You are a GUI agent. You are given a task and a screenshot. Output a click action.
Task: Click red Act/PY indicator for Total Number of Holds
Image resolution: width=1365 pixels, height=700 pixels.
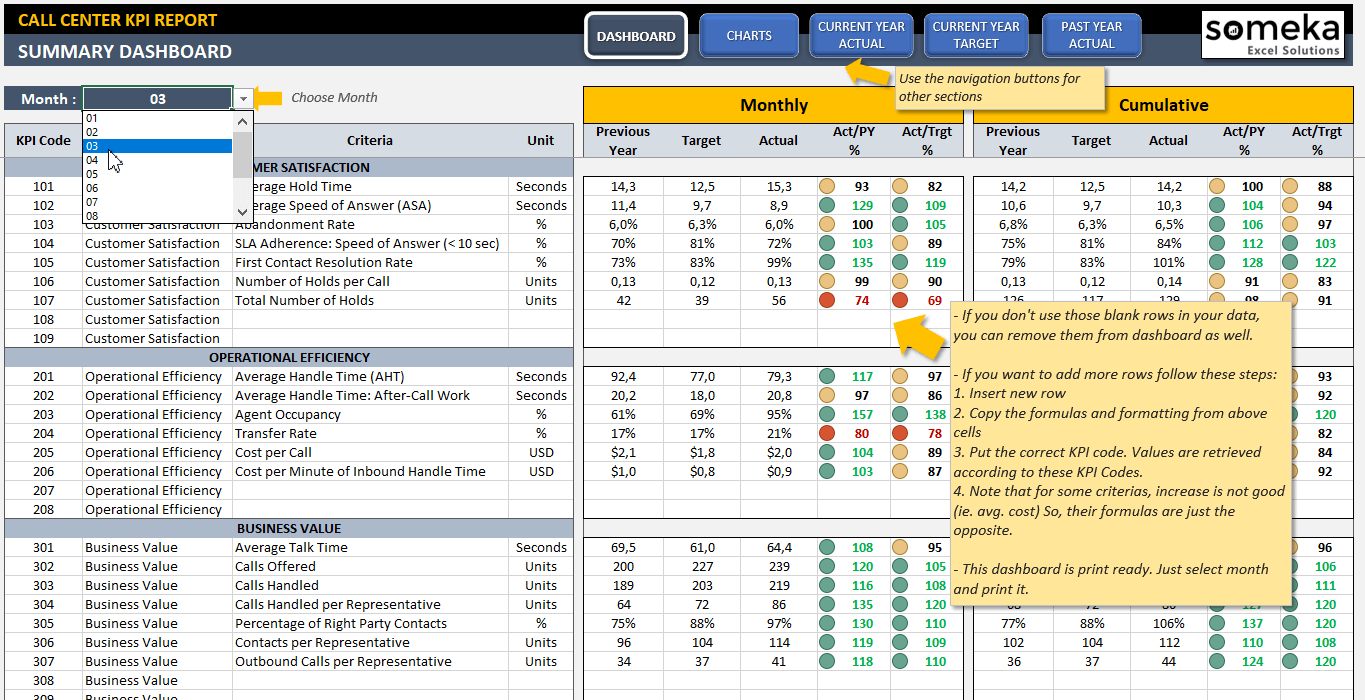[827, 300]
